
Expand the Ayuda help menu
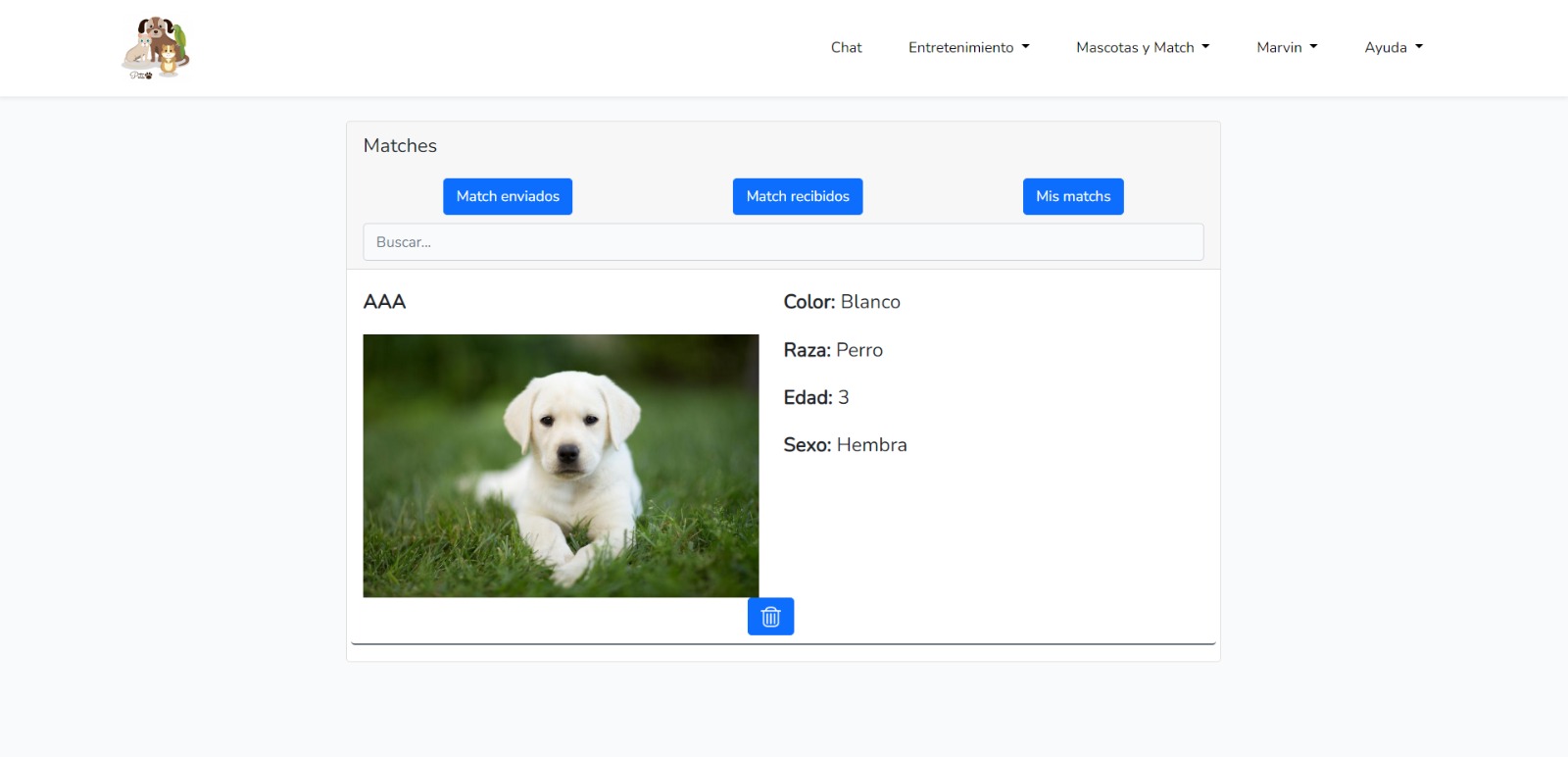(x=1386, y=47)
